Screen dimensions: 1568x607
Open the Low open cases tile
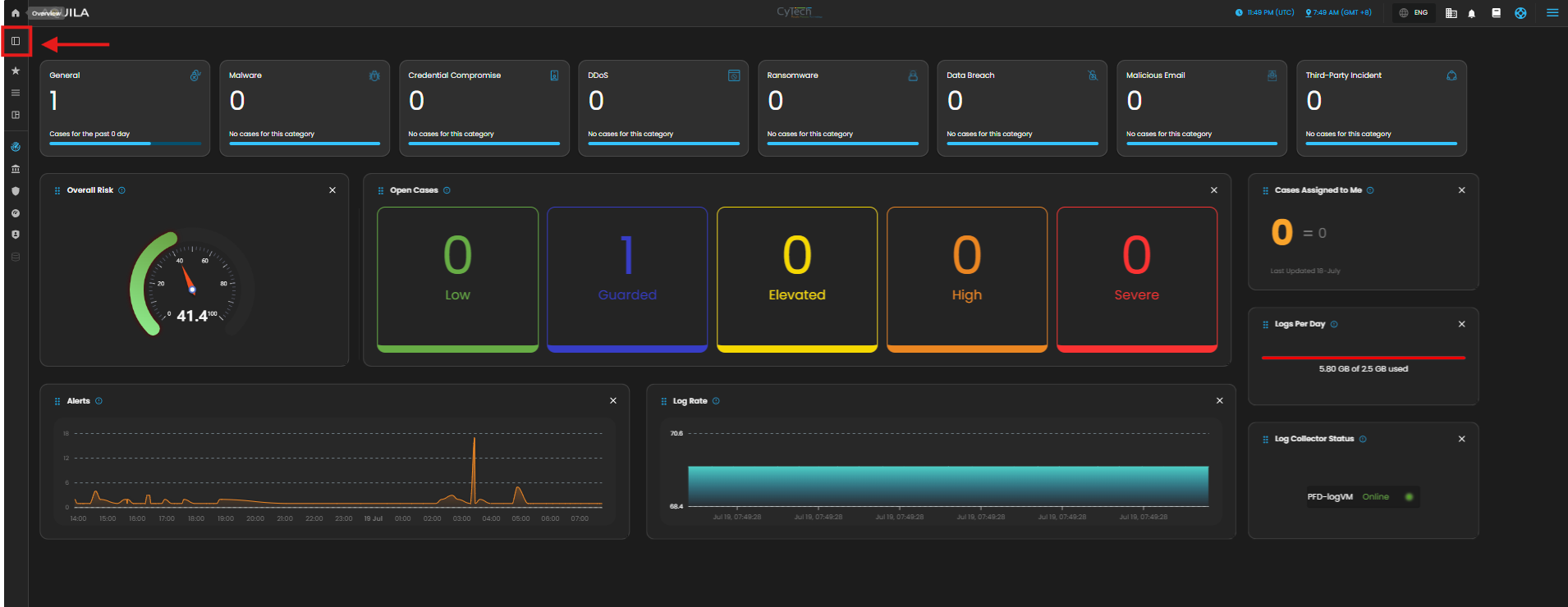[457, 280]
